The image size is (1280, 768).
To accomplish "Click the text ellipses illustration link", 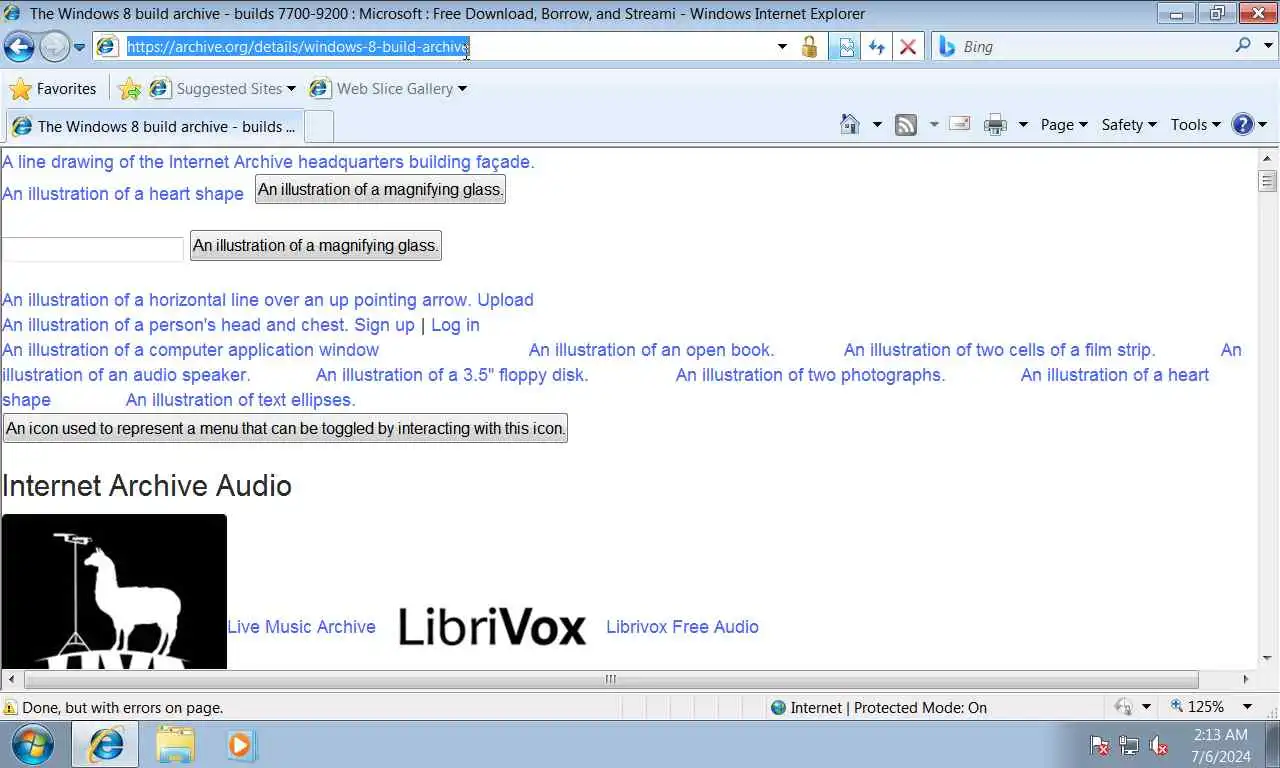I will (240, 400).
